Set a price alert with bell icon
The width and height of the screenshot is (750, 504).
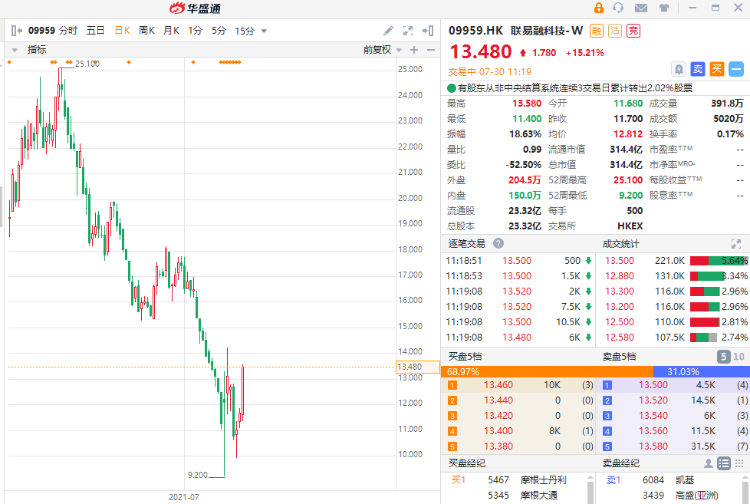[x=679, y=69]
